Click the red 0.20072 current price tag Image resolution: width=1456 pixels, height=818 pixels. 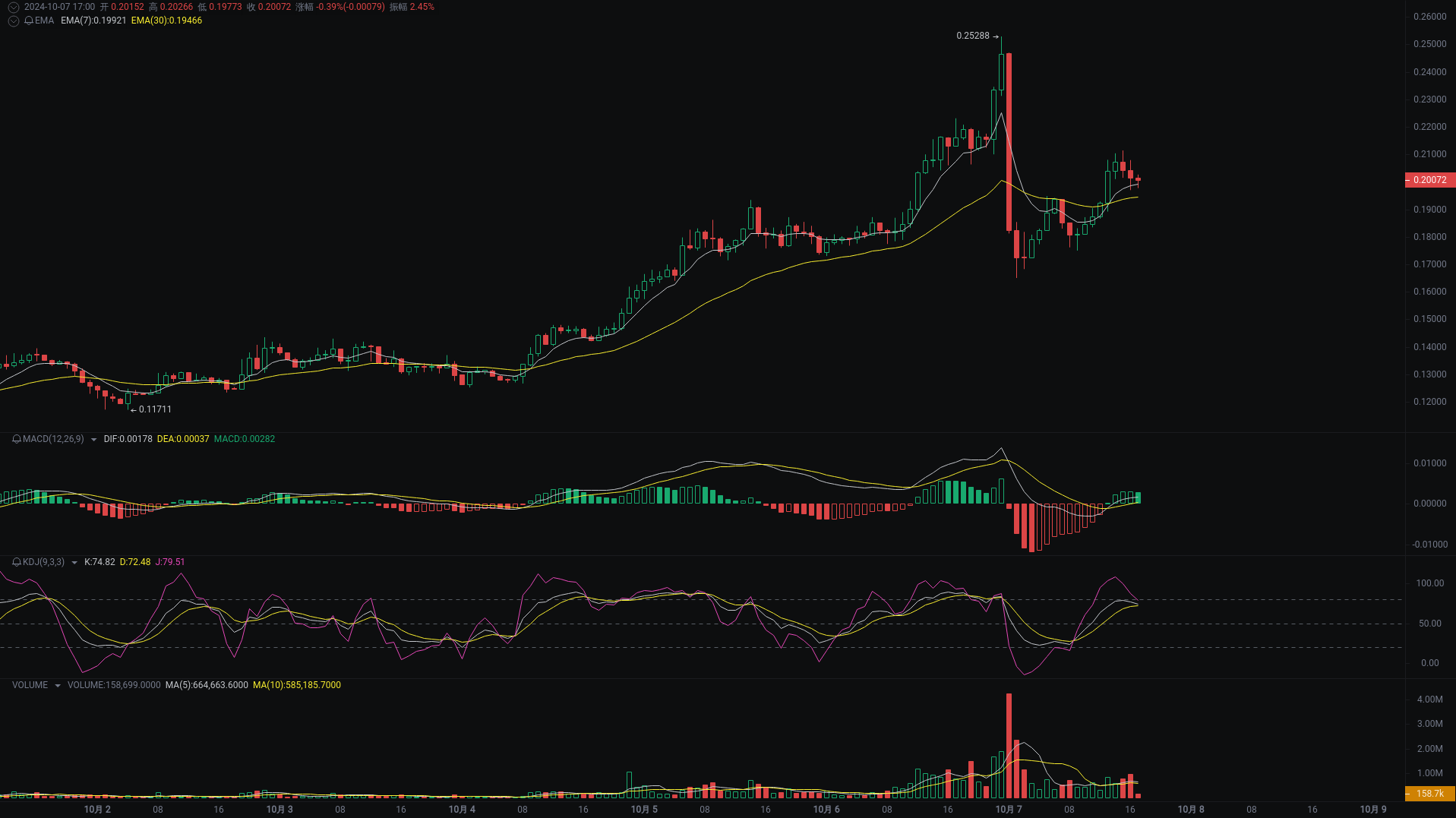[1430, 180]
